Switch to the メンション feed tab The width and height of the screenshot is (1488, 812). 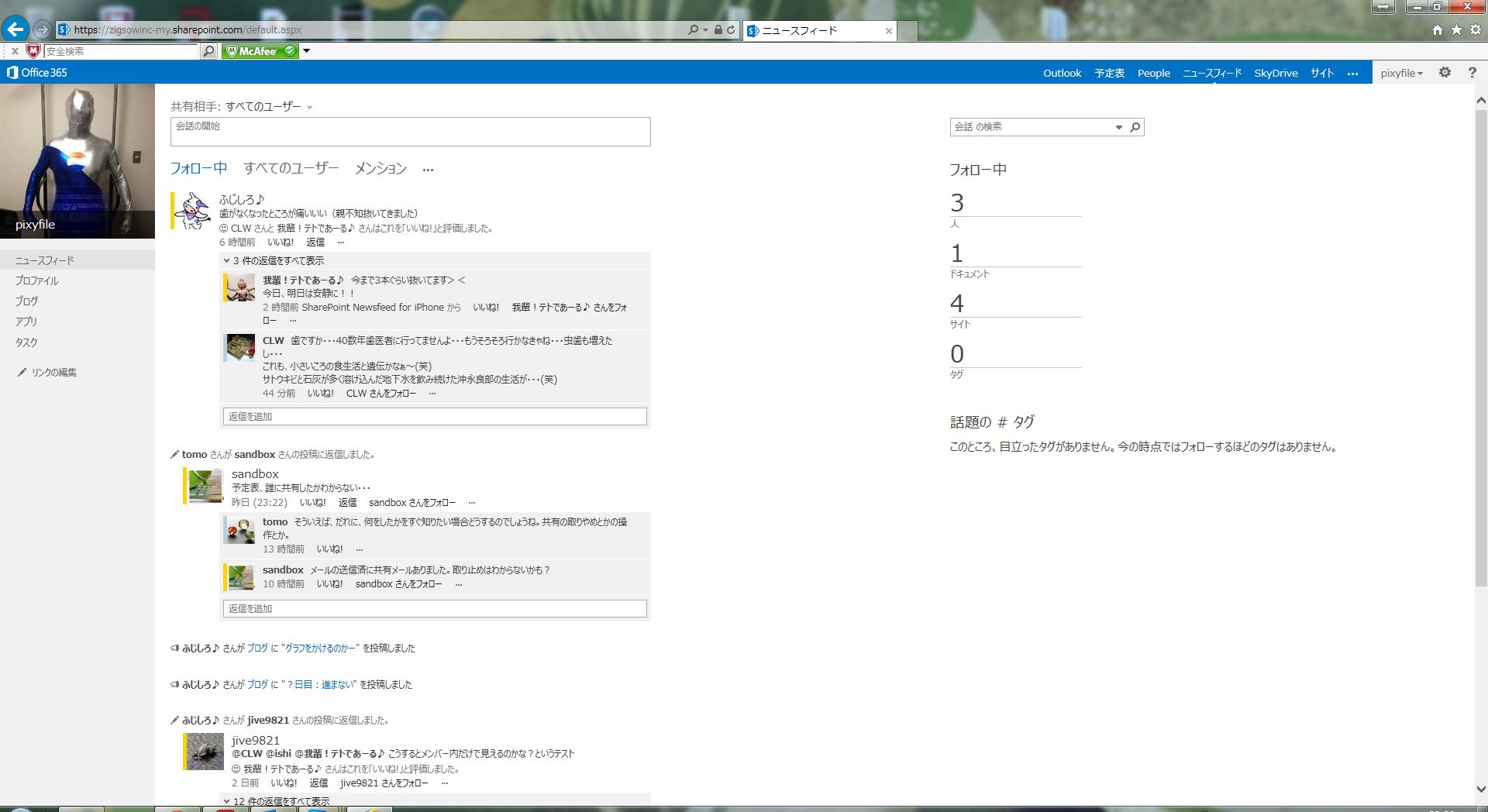381,168
